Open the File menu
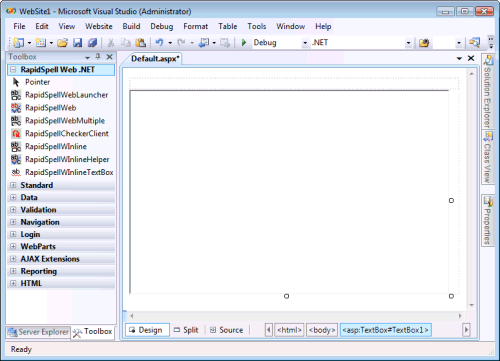500x361 pixels. 19,26
